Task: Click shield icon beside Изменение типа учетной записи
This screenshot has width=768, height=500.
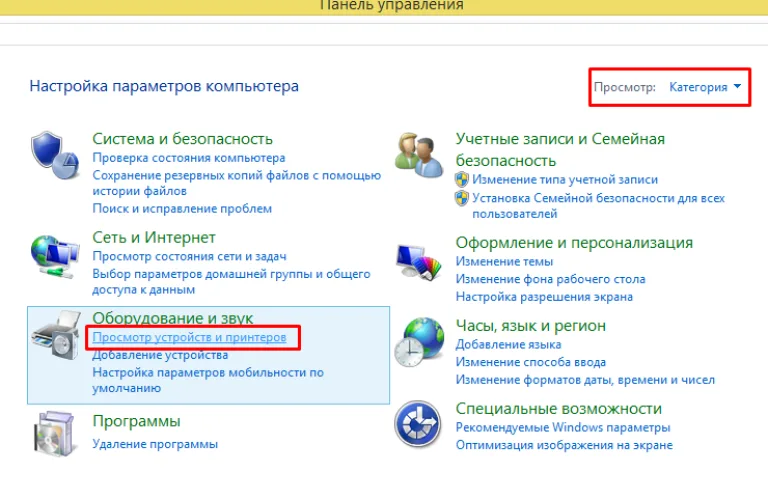Action: 462,180
